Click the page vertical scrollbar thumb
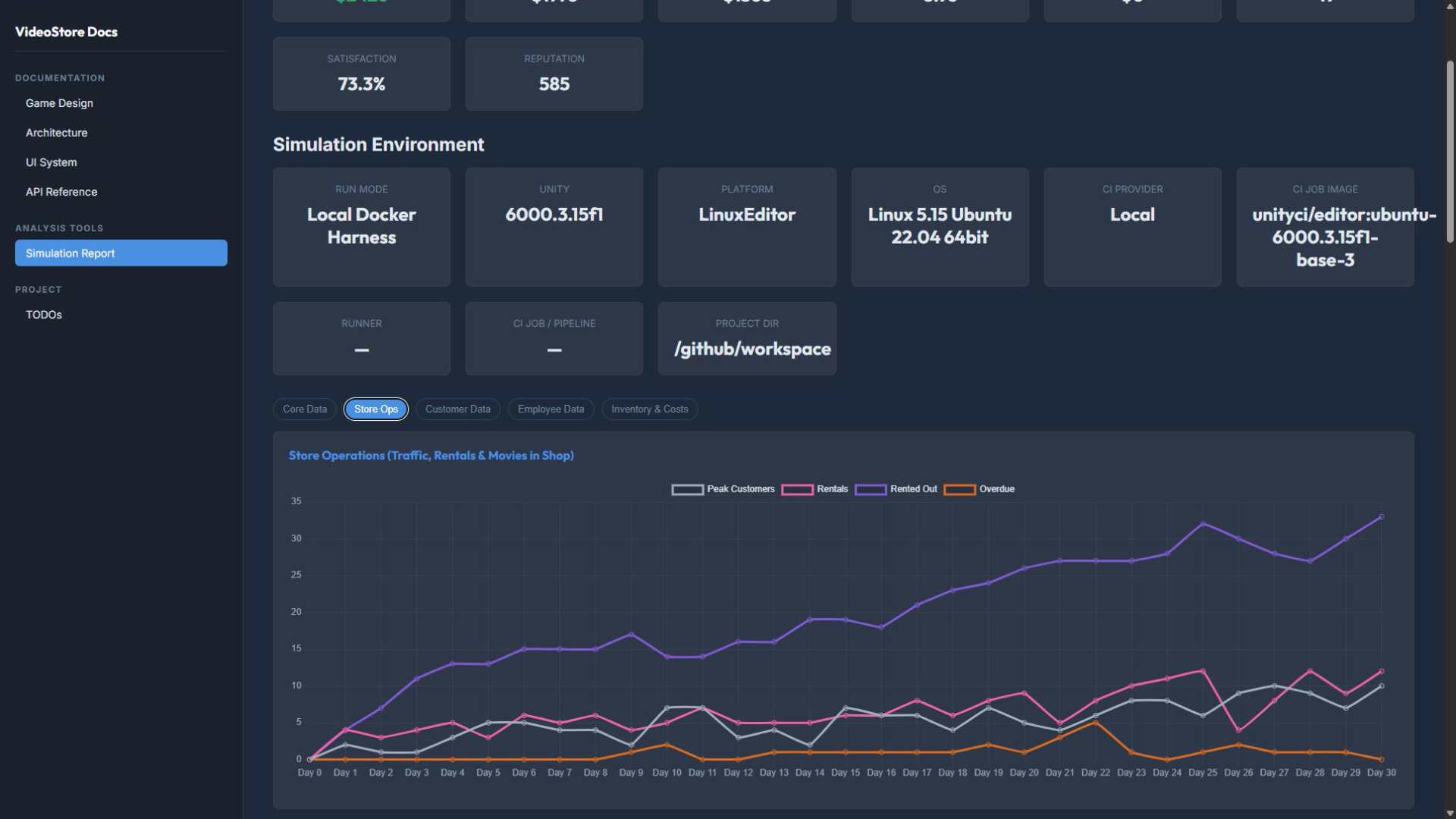The width and height of the screenshot is (1456, 819). [x=1450, y=152]
